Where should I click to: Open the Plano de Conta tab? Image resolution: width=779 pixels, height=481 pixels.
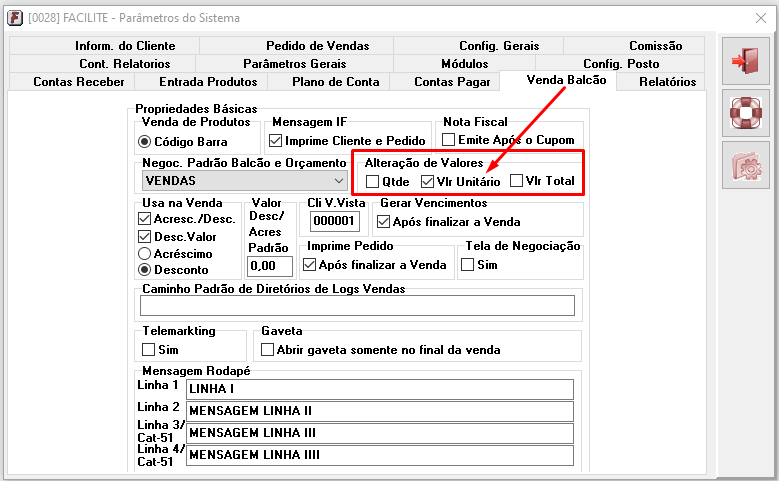pos(328,81)
